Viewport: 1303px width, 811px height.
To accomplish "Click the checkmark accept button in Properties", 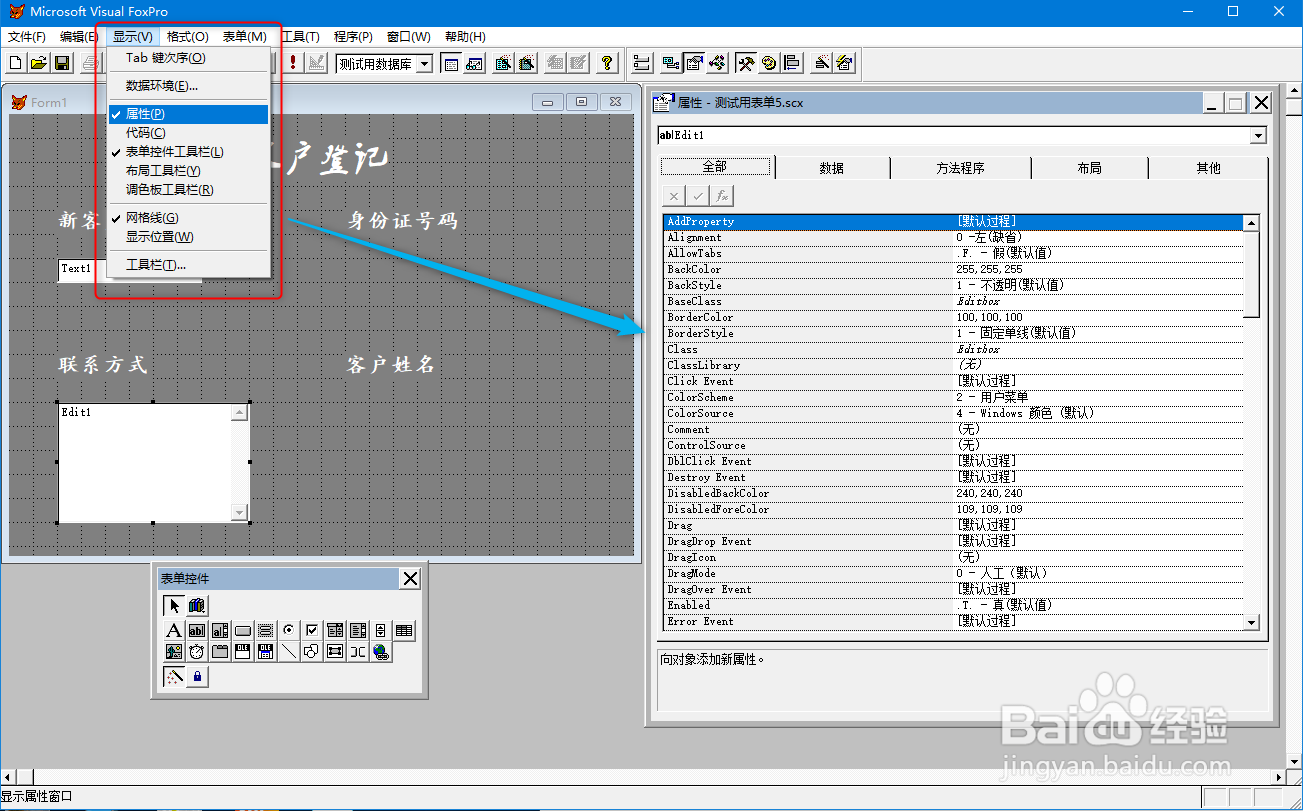I will click(699, 196).
